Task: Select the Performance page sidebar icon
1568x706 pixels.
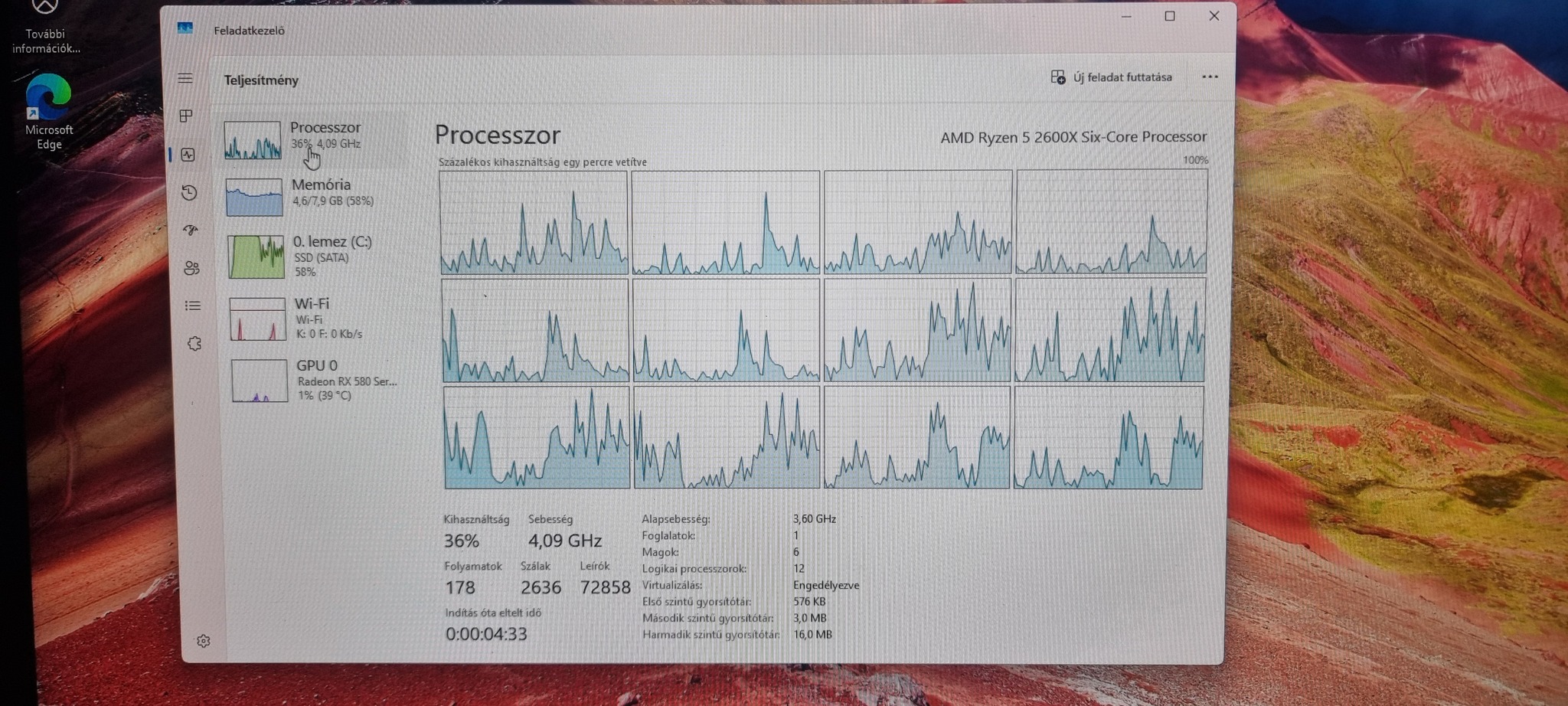Action: pyautogui.click(x=188, y=155)
